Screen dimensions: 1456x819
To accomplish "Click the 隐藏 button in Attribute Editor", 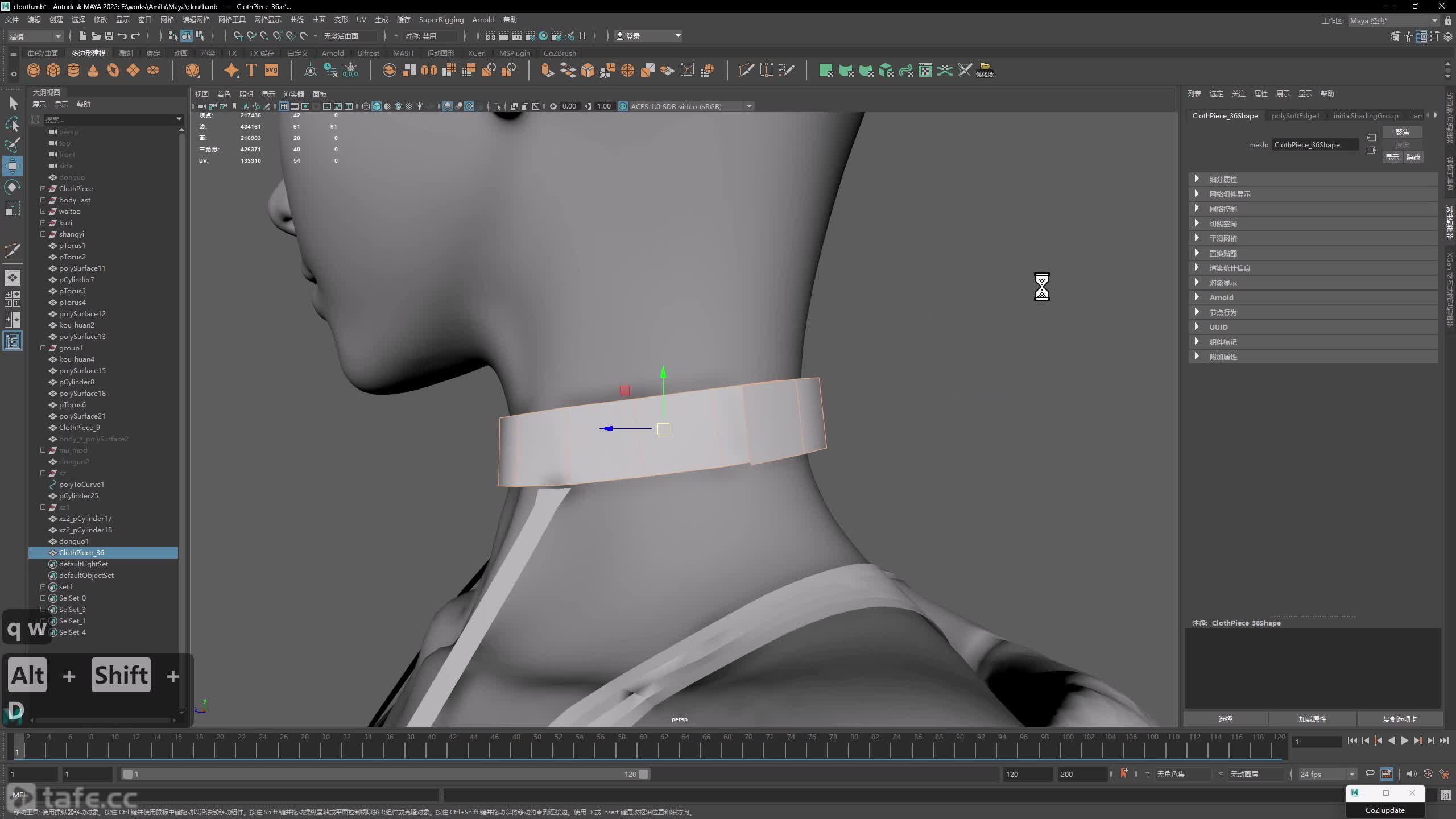I will 1413,158.
